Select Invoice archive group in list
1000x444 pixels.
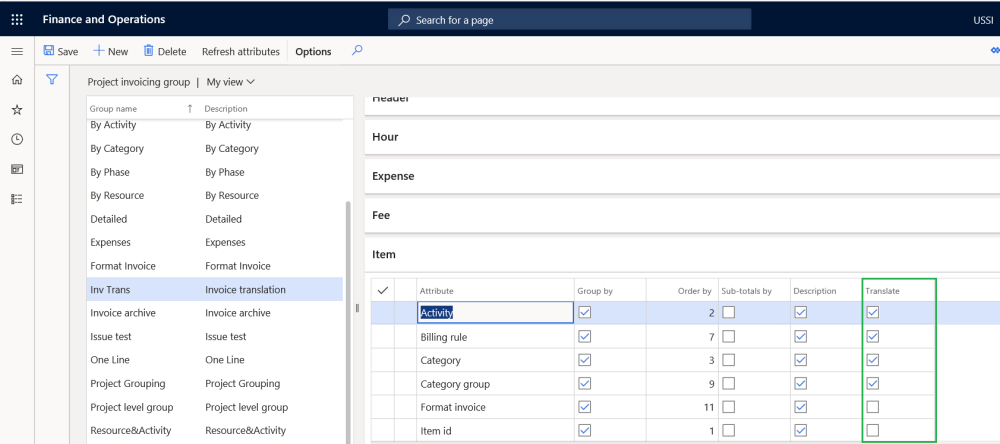[123, 313]
